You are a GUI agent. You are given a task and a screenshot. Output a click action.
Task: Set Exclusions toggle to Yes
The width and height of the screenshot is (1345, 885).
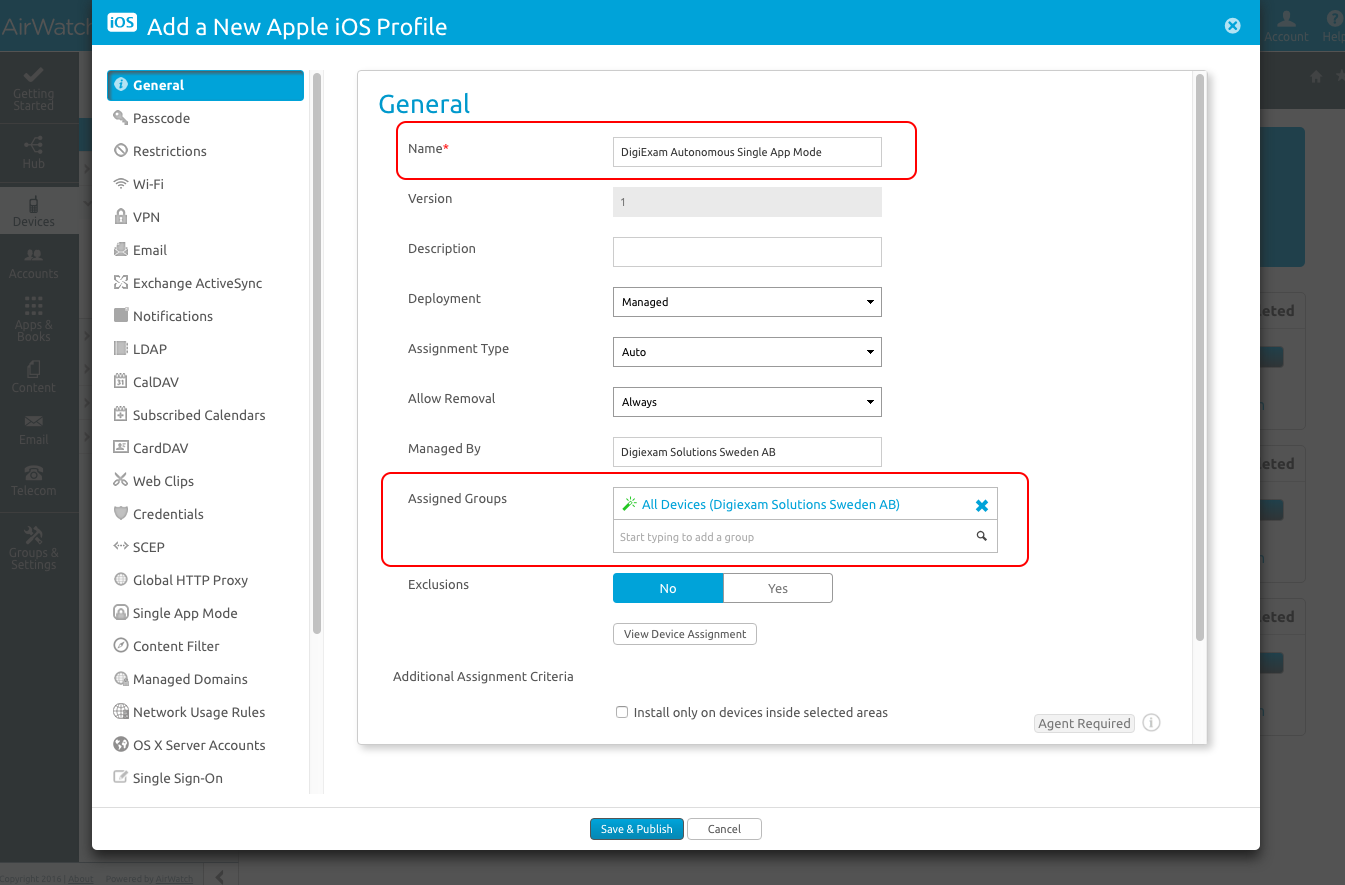pos(778,588)
